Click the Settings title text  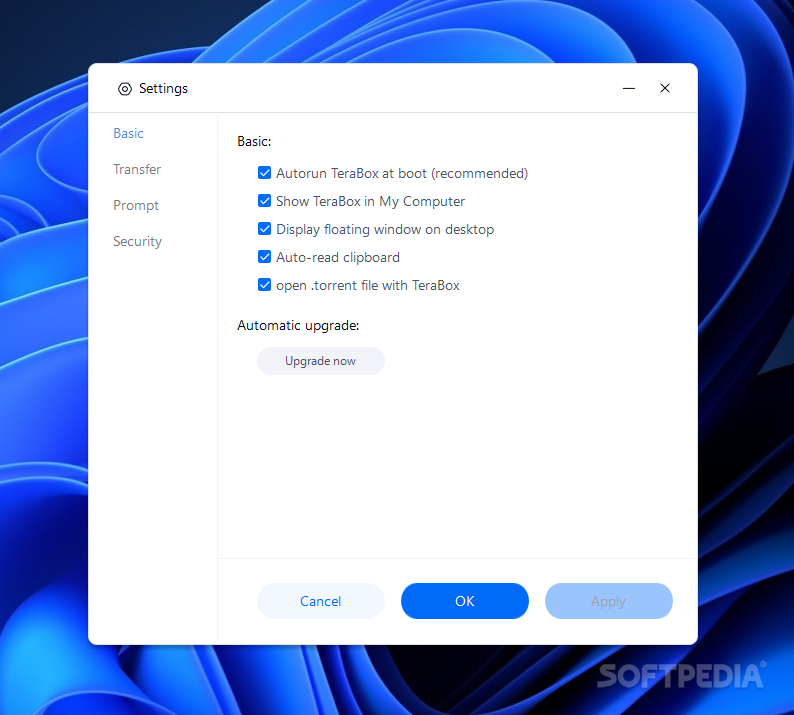[163, 89]
